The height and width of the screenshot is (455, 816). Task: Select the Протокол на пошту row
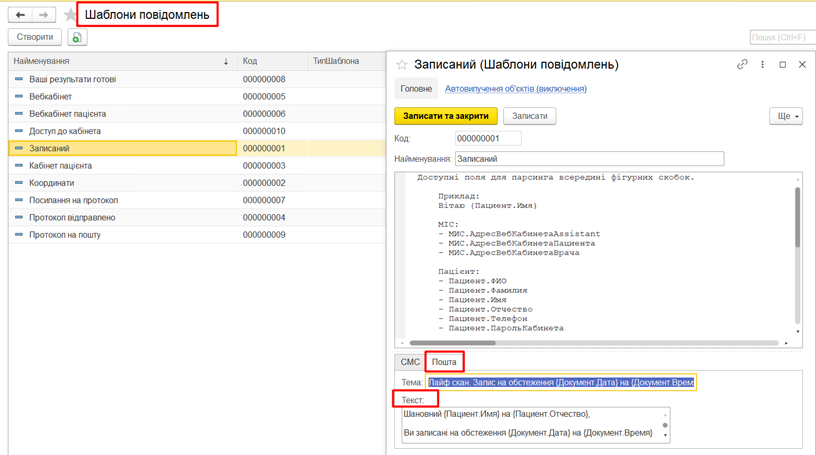point(65,235)
